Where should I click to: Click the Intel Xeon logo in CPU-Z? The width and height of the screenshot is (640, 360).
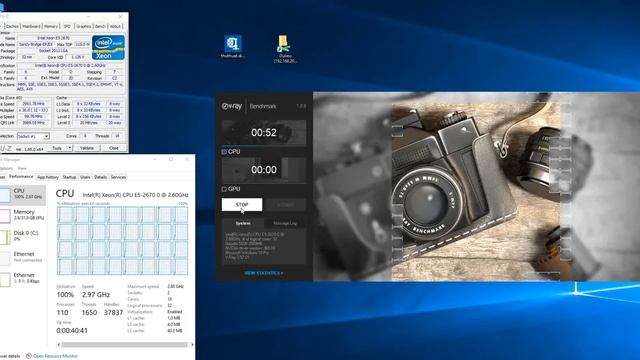pos(109,48)
